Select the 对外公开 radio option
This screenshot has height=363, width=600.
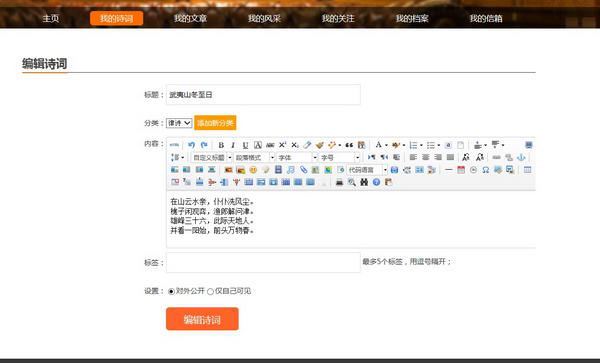click(171, 291)
